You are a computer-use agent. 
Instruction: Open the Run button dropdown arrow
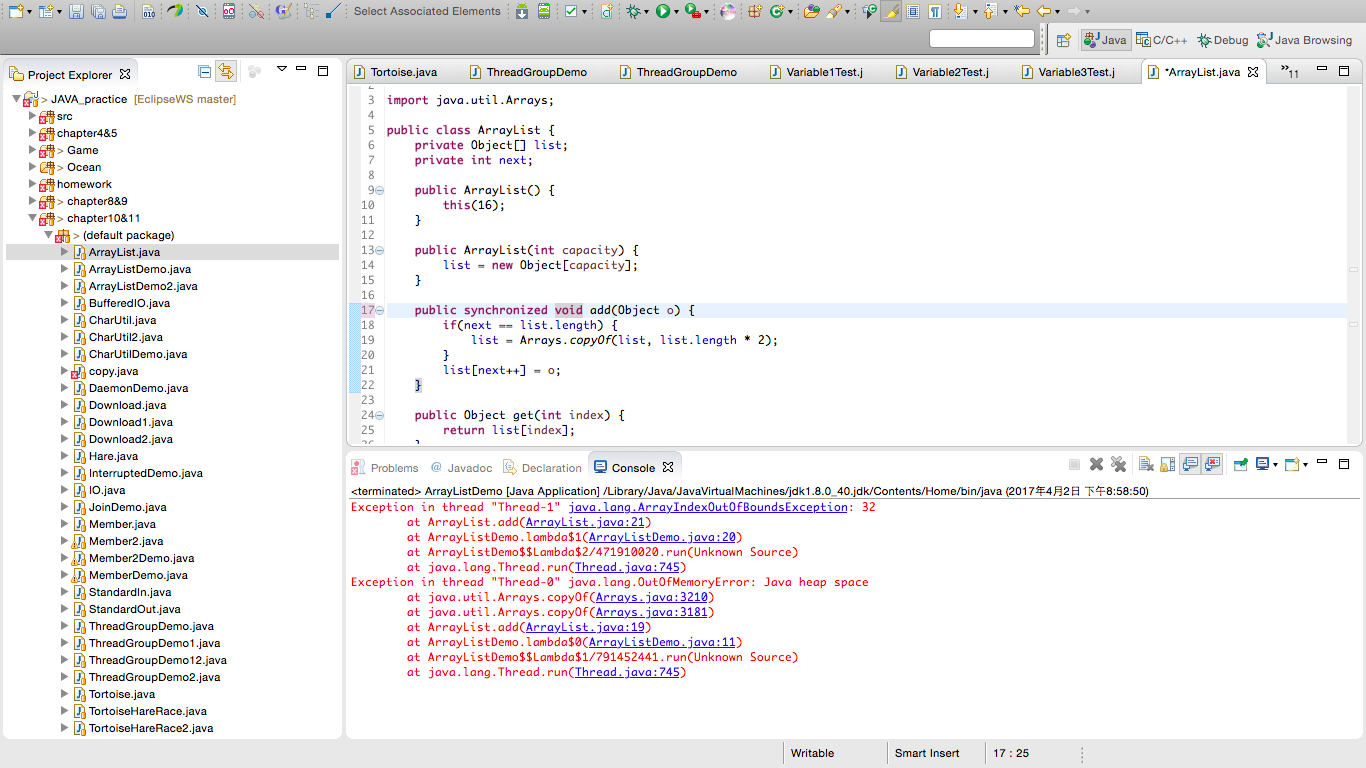tap(677, 12)
